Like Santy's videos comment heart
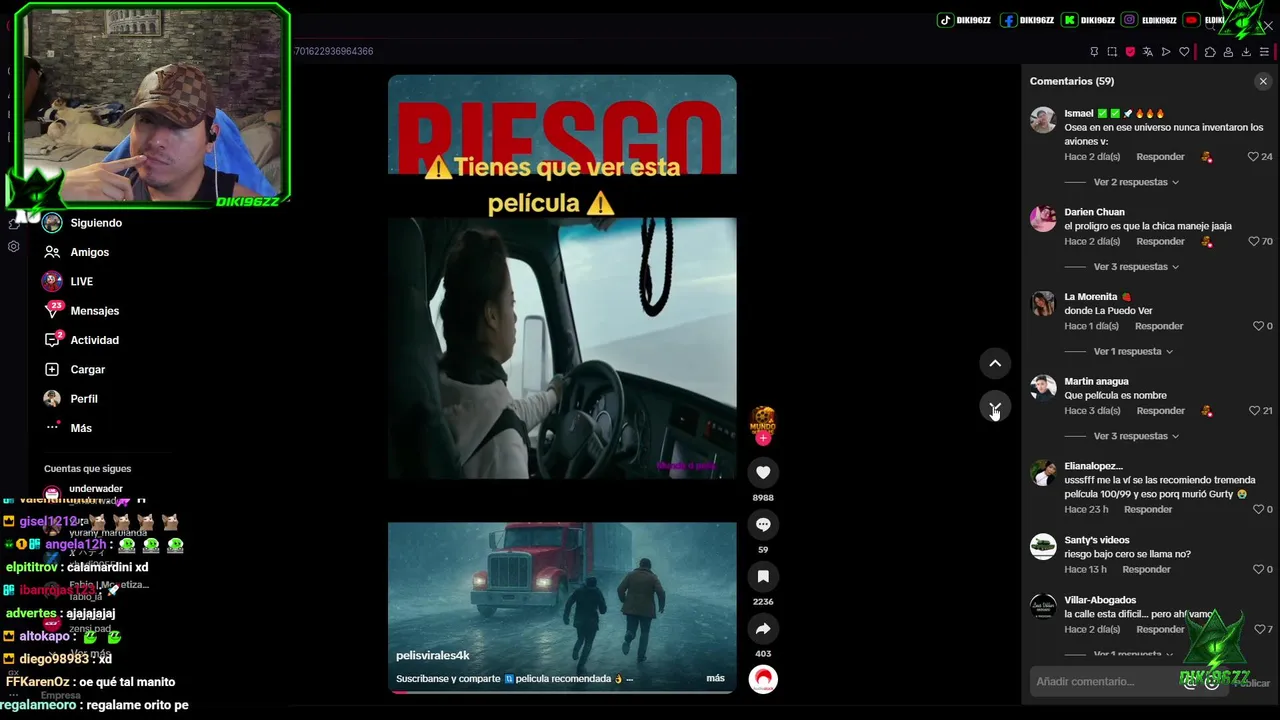This screenshot has height=720, width=1280. [x=1258, y=569]
